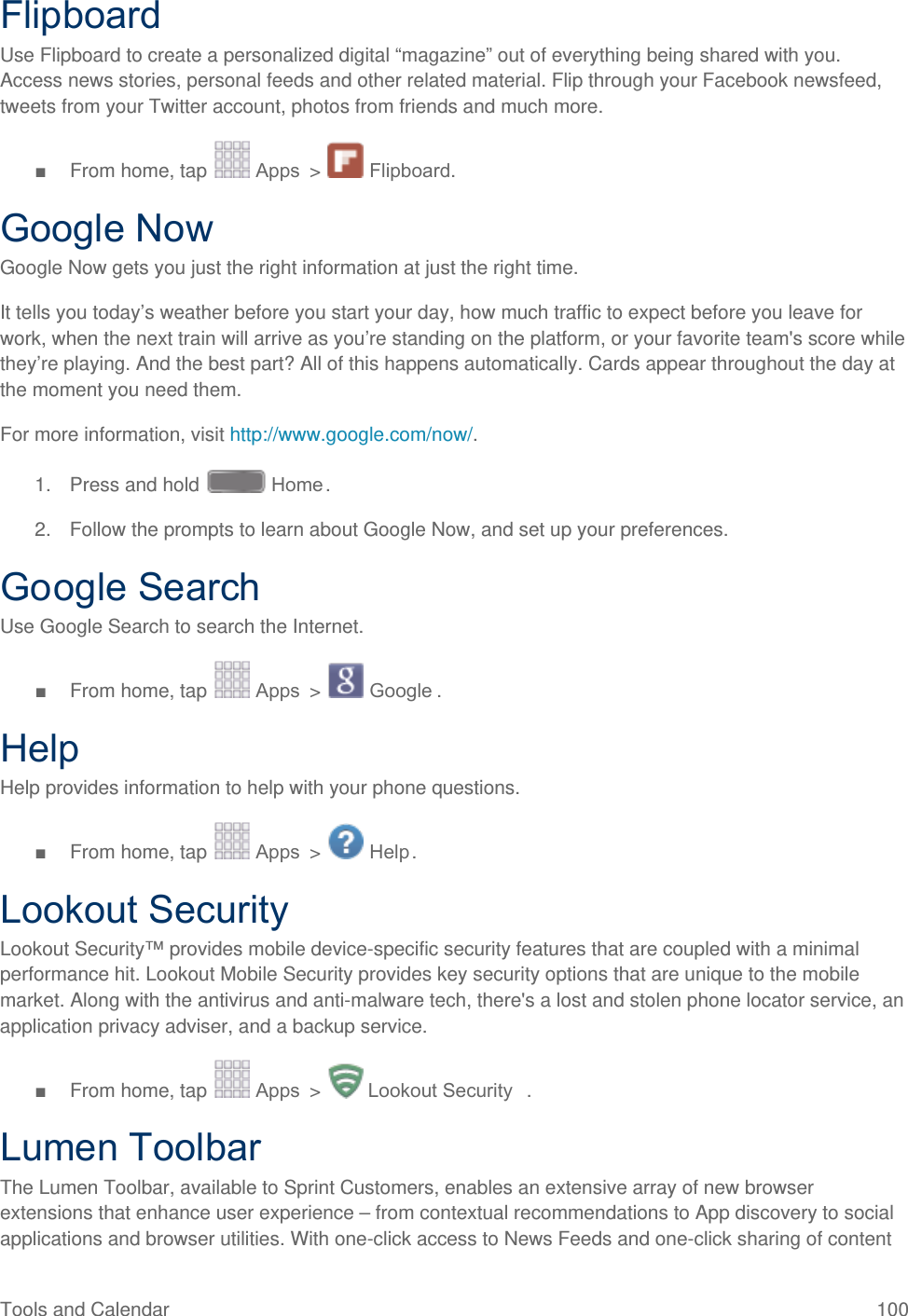The image size is (908, 1316).
Task: Click the Tools and Calendar footer text
Action: (85, 1309)
